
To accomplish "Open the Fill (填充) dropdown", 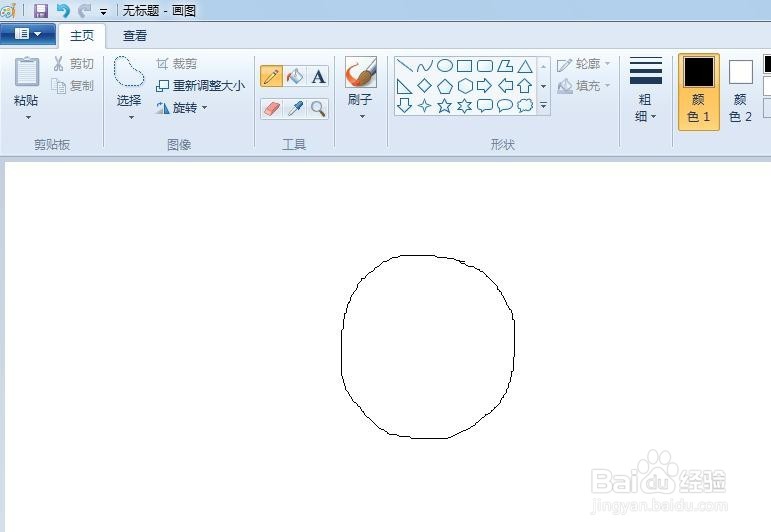I will pyautogui.click(x=584, y=86).
